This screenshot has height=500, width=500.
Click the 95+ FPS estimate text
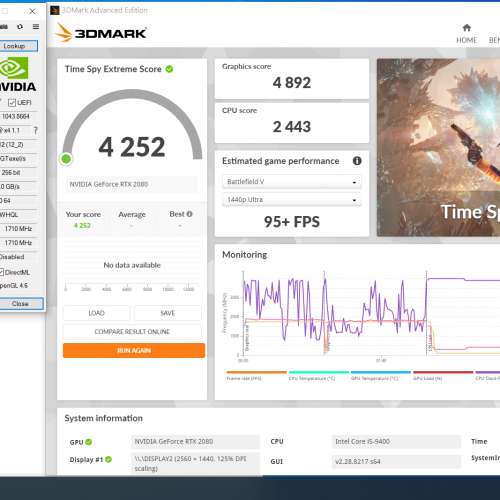[x=292, y=222]
